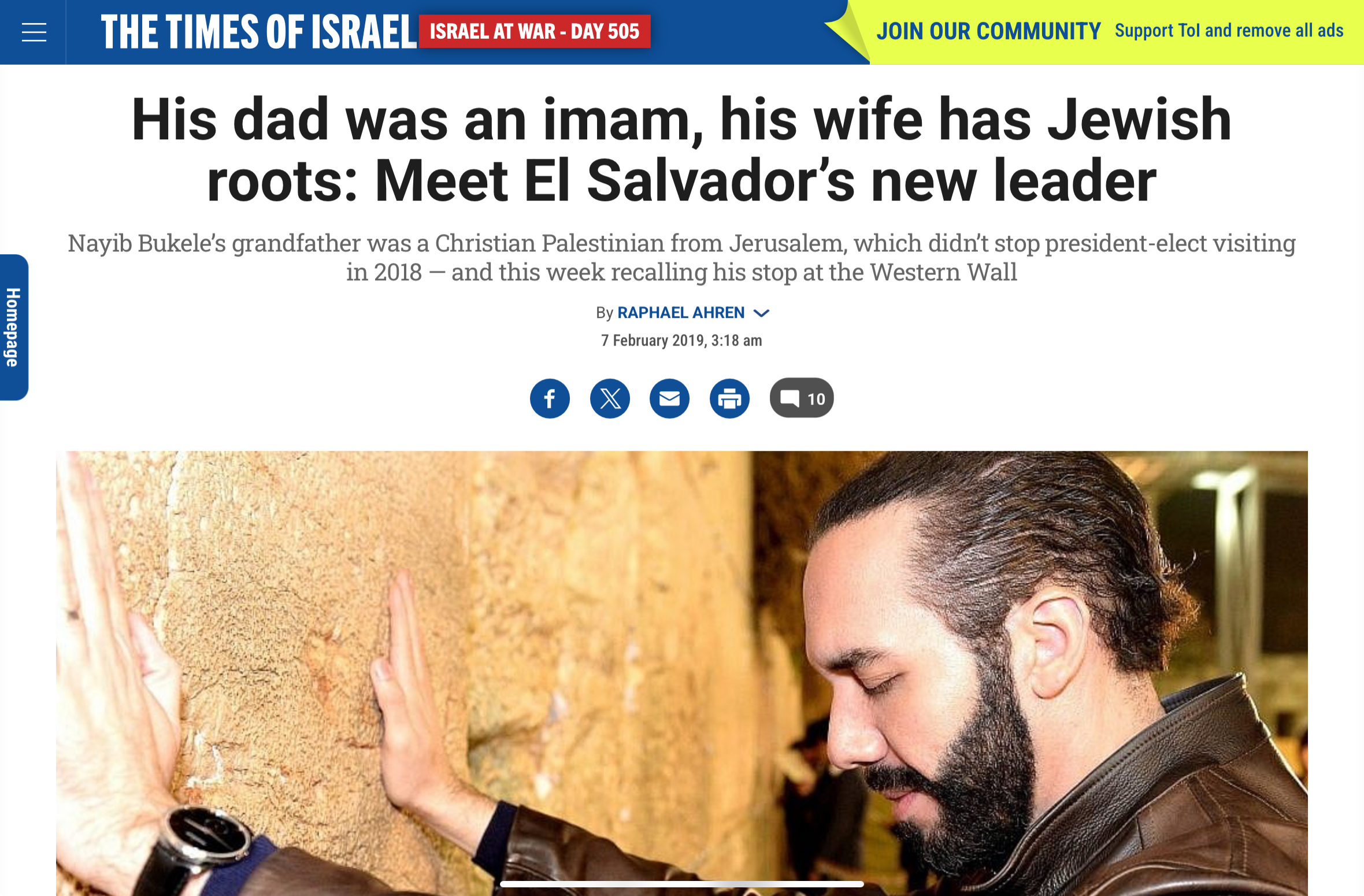The width and height of the screenshot is (1364, 896).
Task: Click the comment count number 10
Action: pos(816,399)
